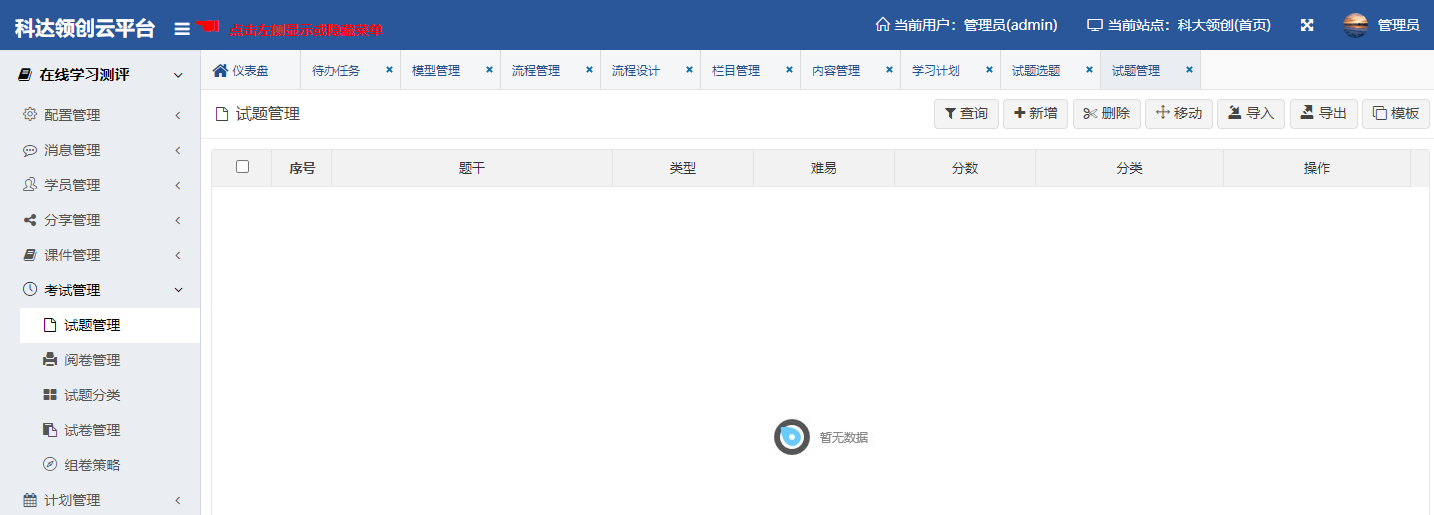Viewport: 1434px width, 515px height.
Task: Click the 移动 move button
Action: coord(1179,114)
